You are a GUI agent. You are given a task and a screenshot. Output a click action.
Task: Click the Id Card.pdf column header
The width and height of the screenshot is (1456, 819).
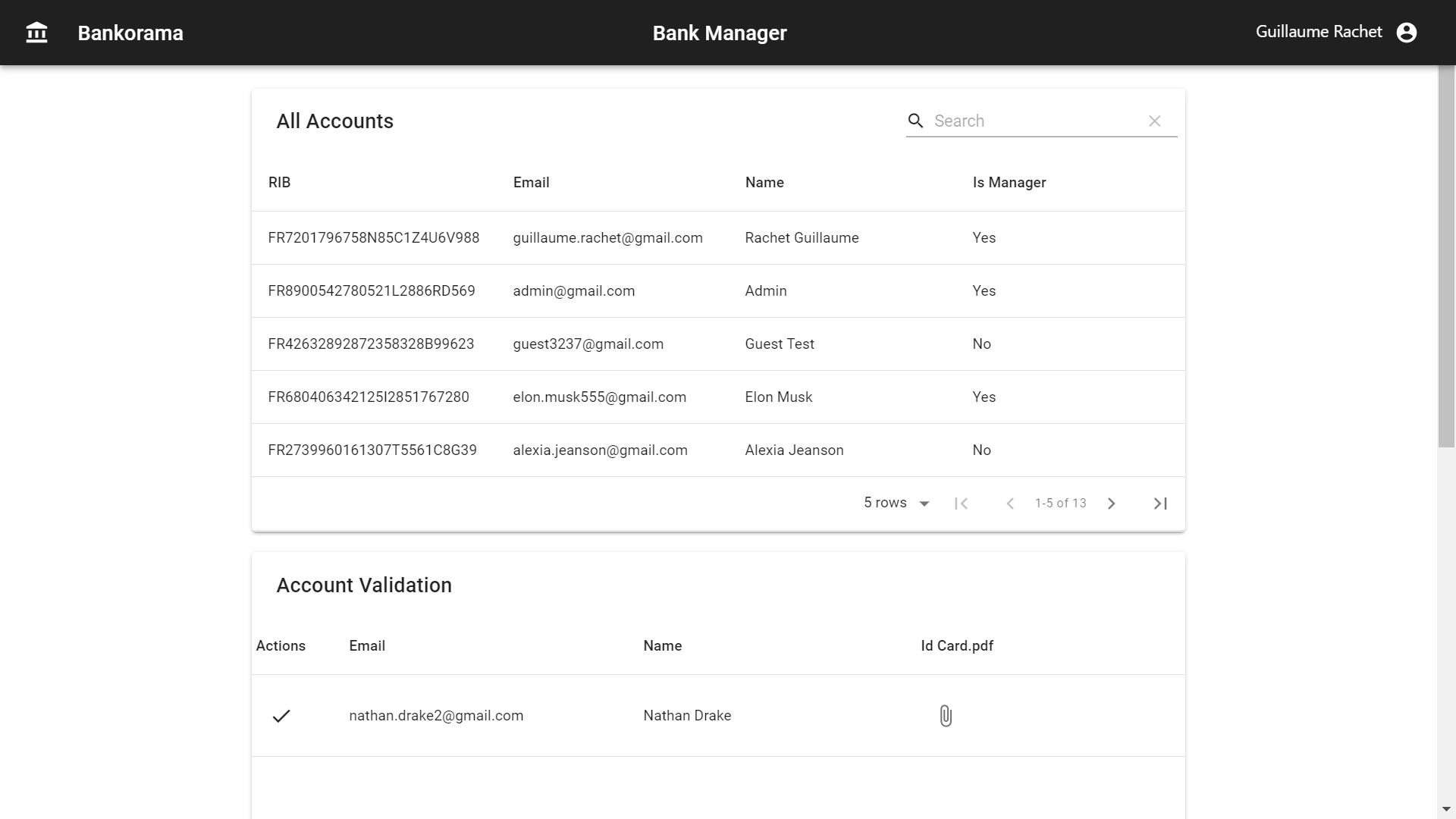(957, 645)
